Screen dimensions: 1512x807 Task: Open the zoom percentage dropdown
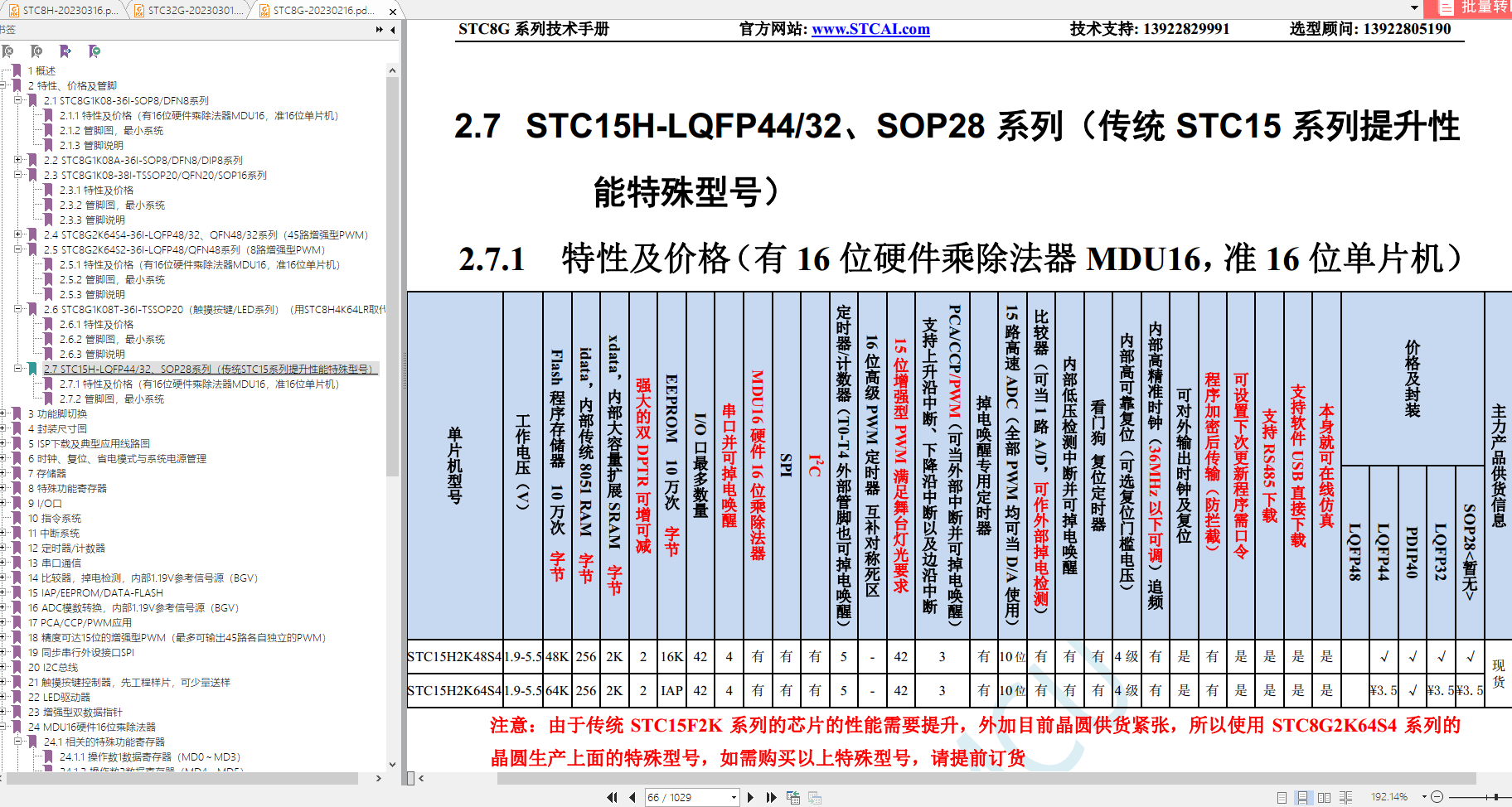(1424, 797)
